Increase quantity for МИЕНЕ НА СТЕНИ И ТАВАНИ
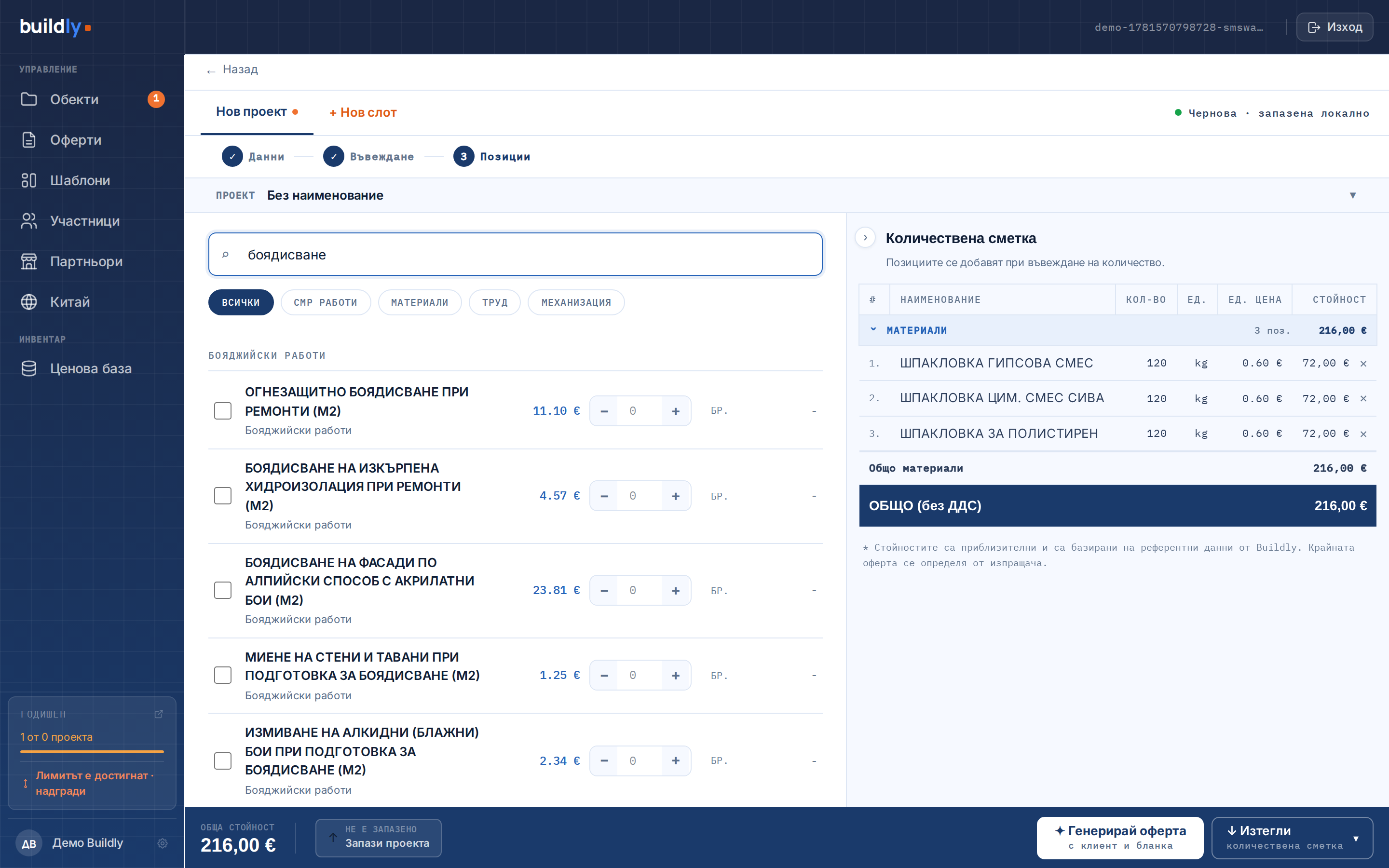This screenshot has width=1389, height=868. point(676,675)
